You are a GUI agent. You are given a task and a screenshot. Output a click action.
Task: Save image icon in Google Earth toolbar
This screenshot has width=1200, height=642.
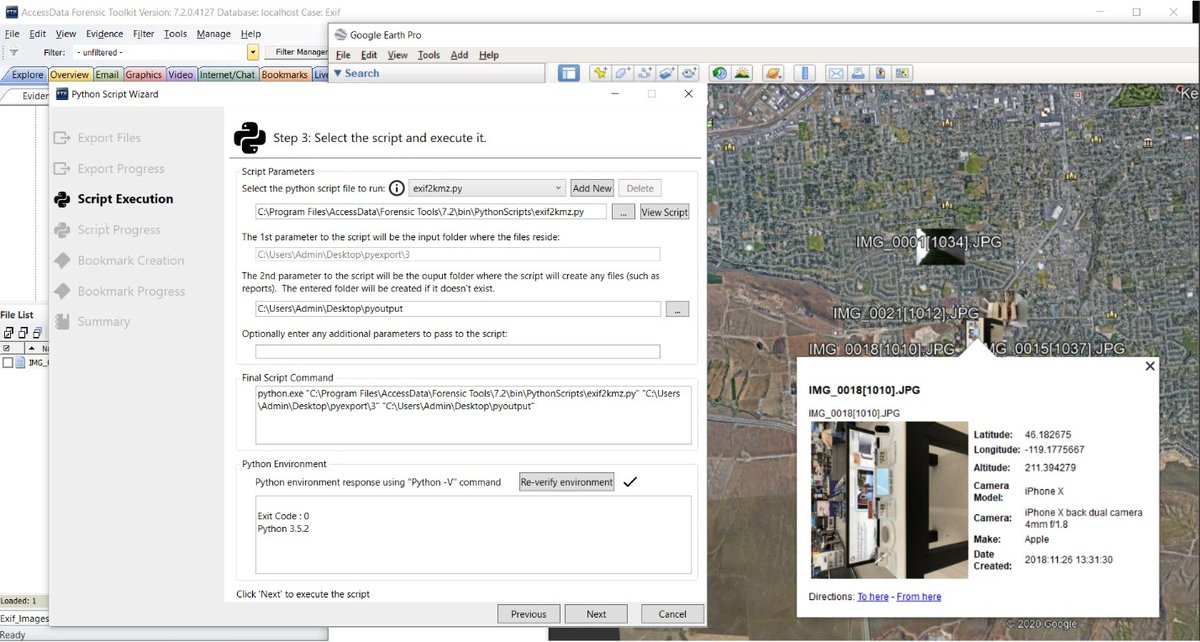[880, 73]
